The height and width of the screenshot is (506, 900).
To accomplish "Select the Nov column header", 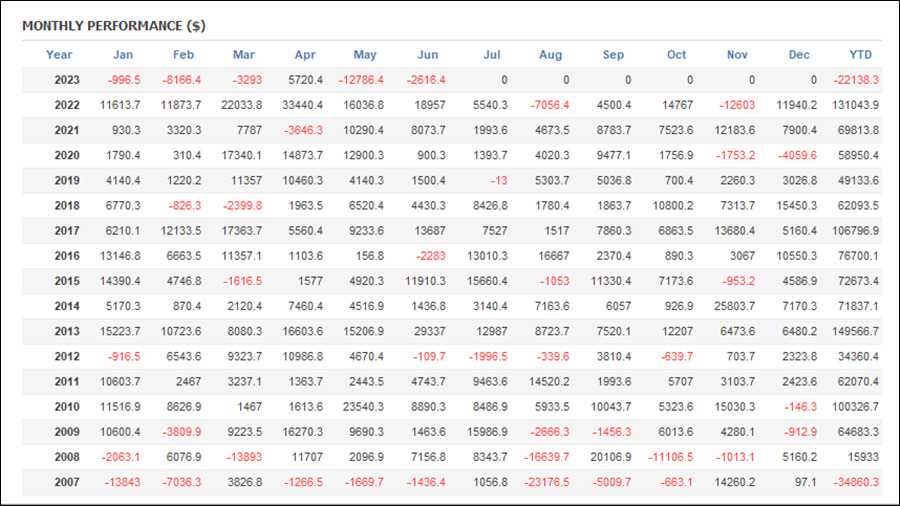I will [x=737, y=55].
